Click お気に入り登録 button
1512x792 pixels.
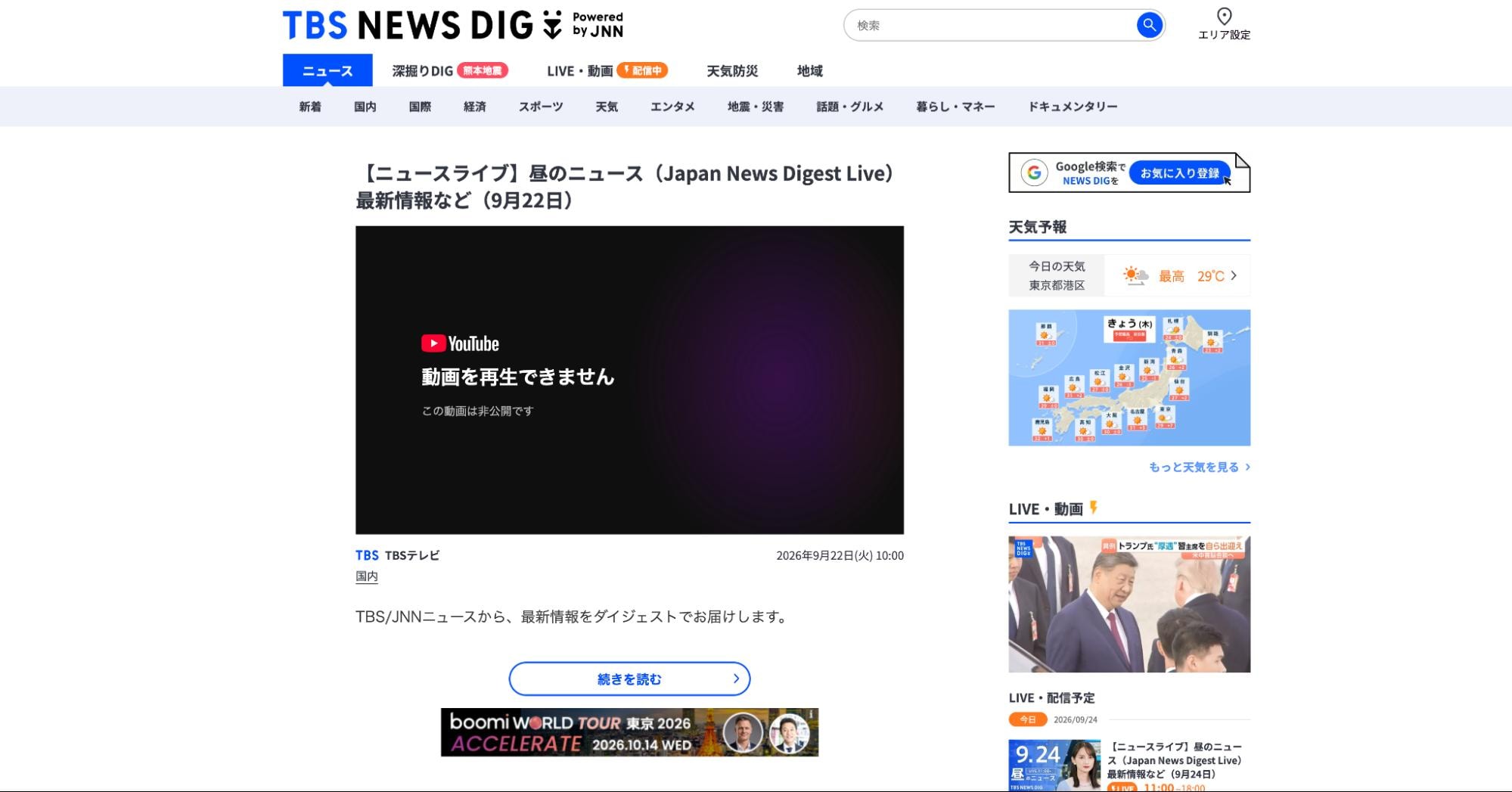point(1180,173)
